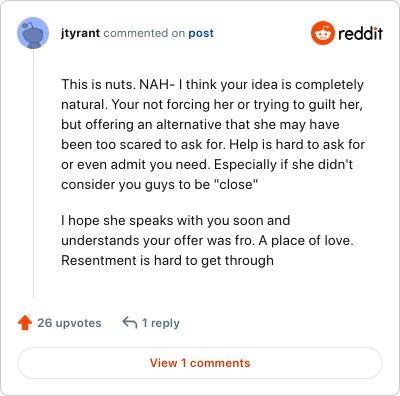This screenshot has height=396, width=400.
Task: Select the "26 upvotes" count
Action: (x=69, y=323)
